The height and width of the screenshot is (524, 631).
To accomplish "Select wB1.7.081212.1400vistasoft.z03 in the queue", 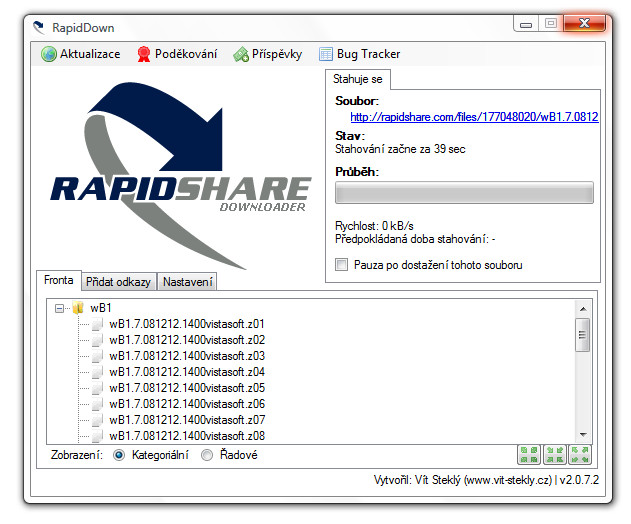I will [187, 356].
